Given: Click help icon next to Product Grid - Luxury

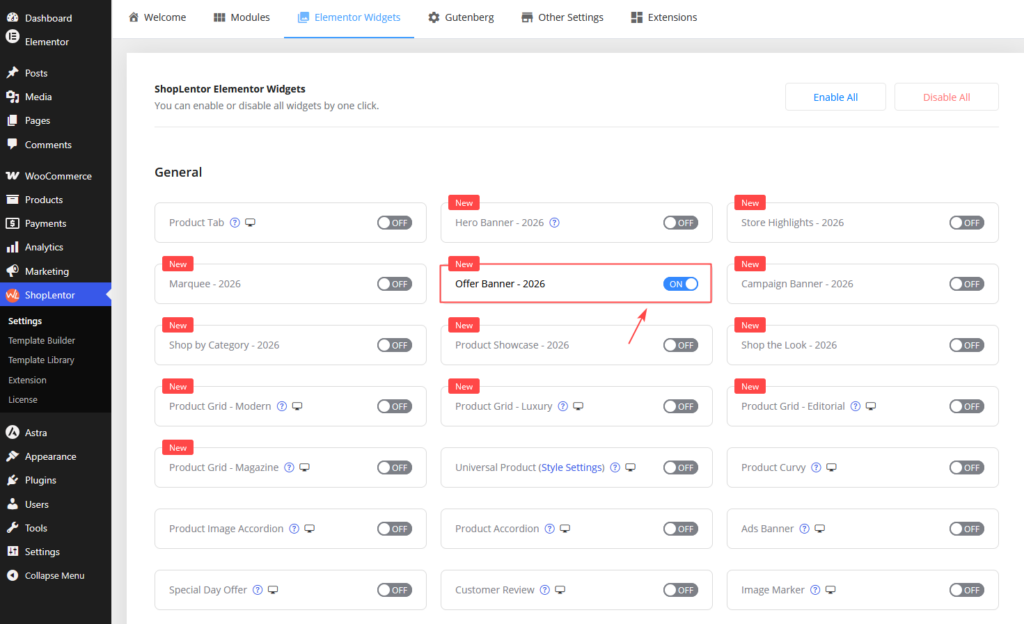Looking at the screenshot, I should pos(563,406).
